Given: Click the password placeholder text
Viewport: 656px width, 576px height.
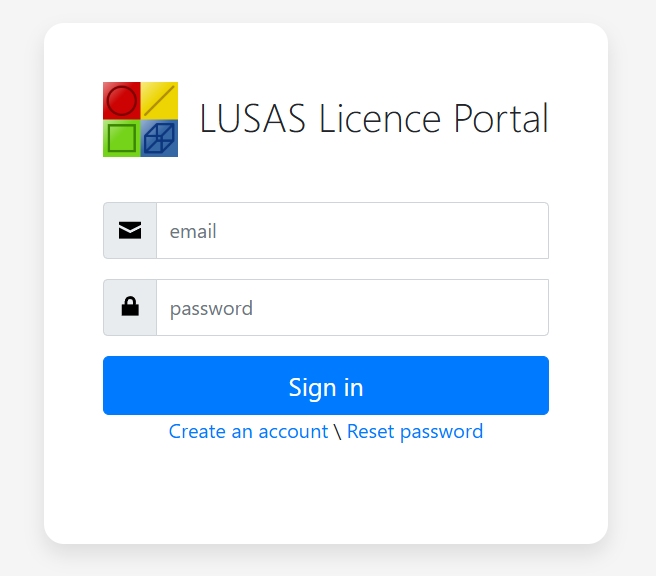Looking at the screenshot, I should coord(211,309).
